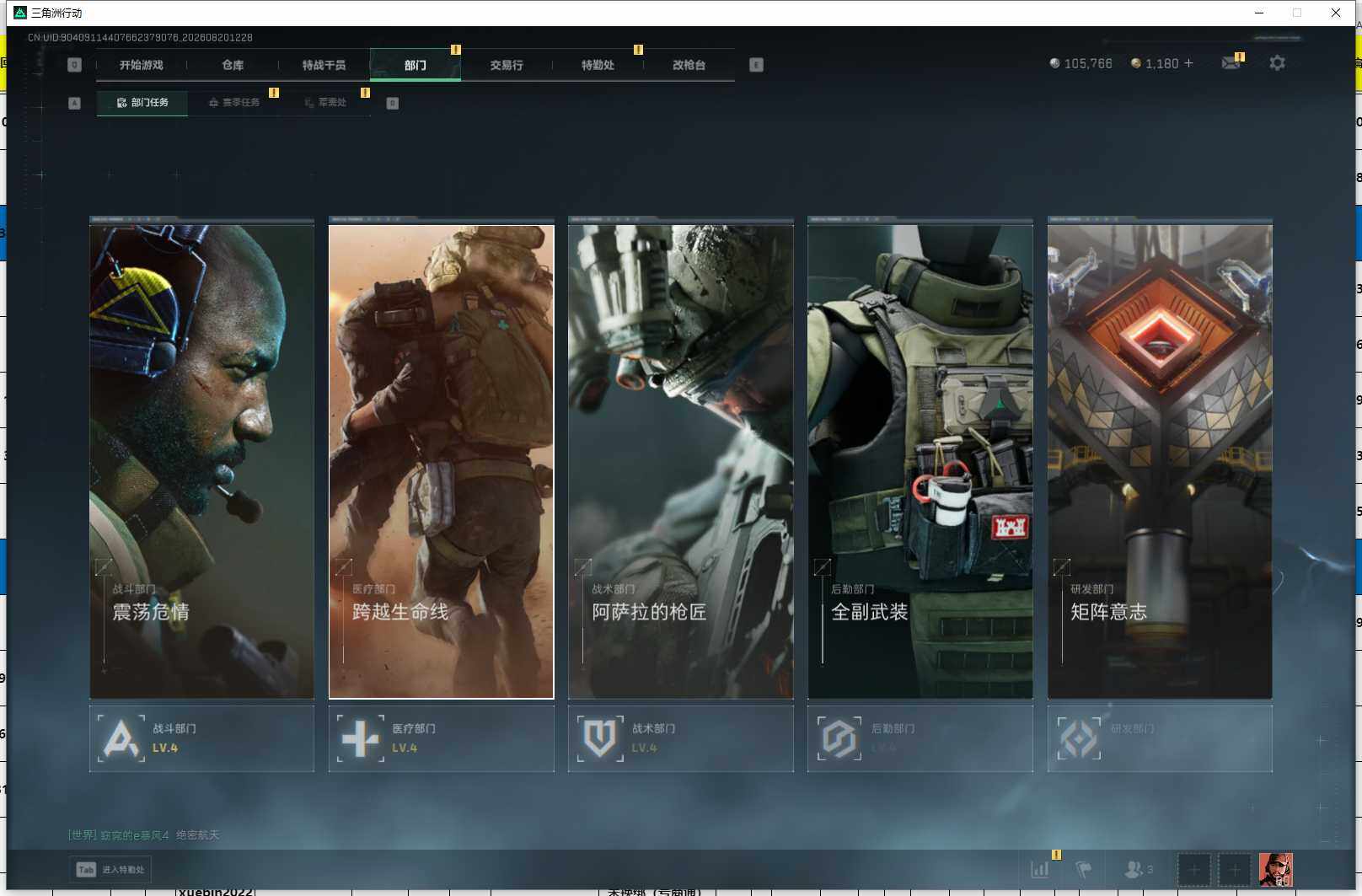Go to the 交易行 tab

(507, 65)
